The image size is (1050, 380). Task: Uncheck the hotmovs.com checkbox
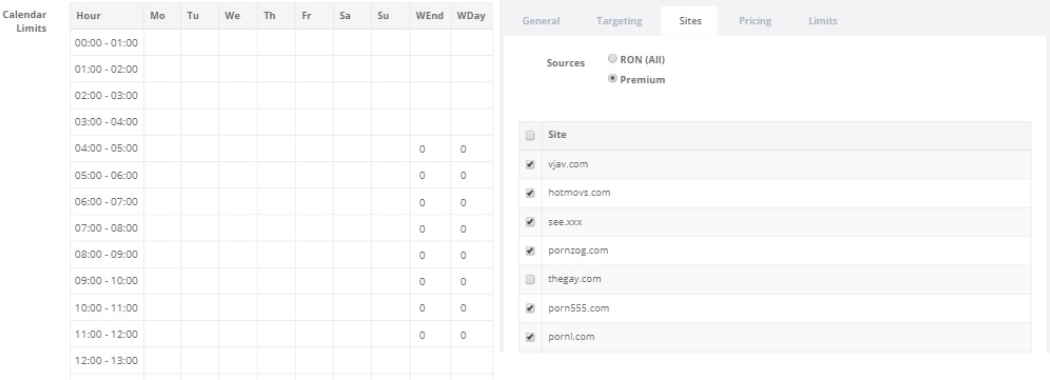(530, 193)
